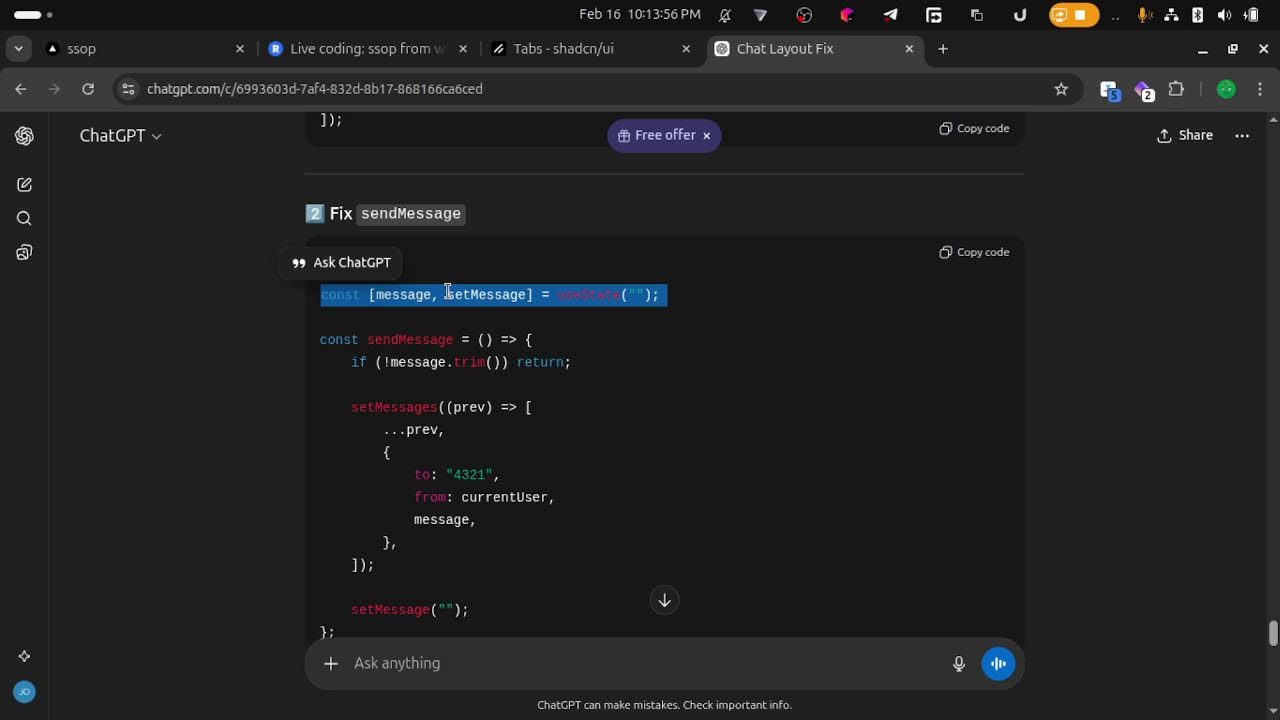Viewport: 1280px width, 720px height.
Task: Select the Chat Layout Fix tab
Action: tap(814, 49)
